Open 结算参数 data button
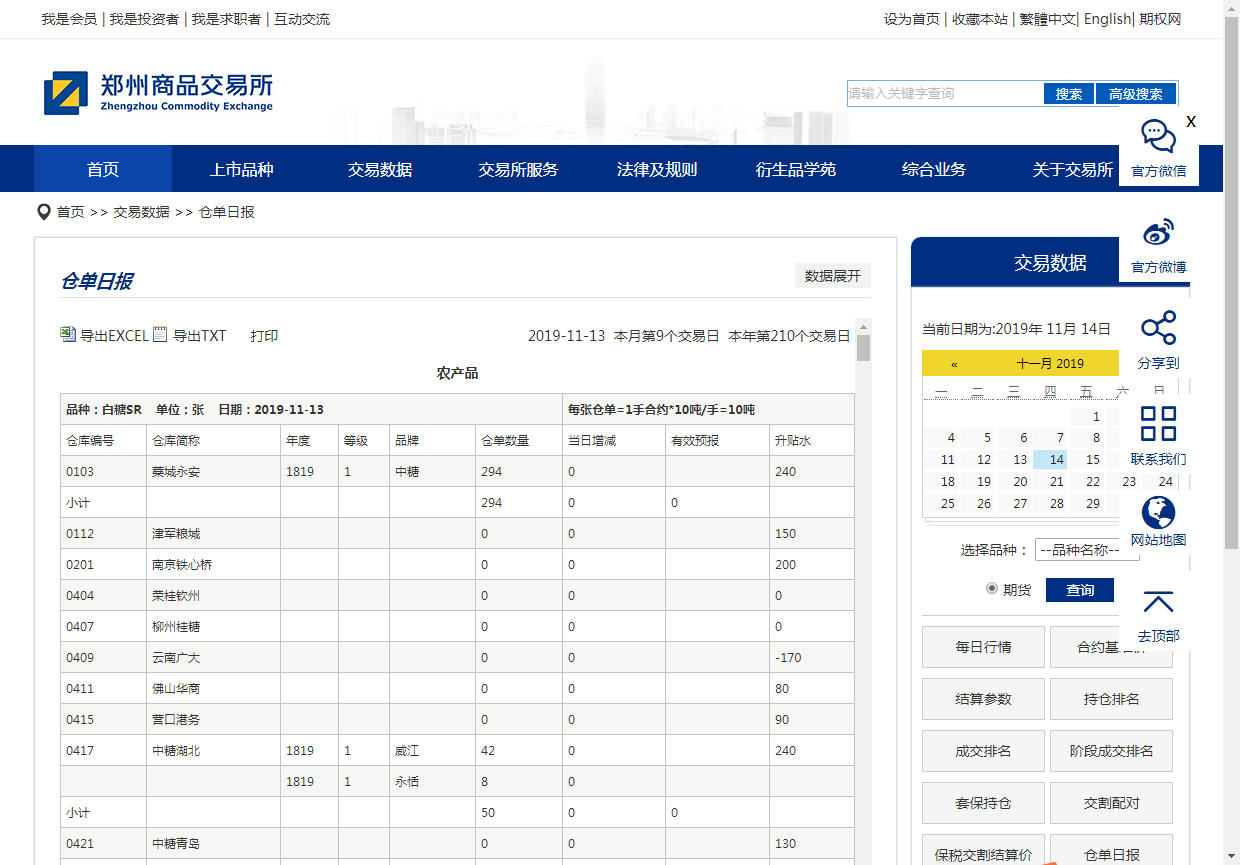Image resolution: width=1240 pixels, height=865 pixels. (x=983, y=699)
